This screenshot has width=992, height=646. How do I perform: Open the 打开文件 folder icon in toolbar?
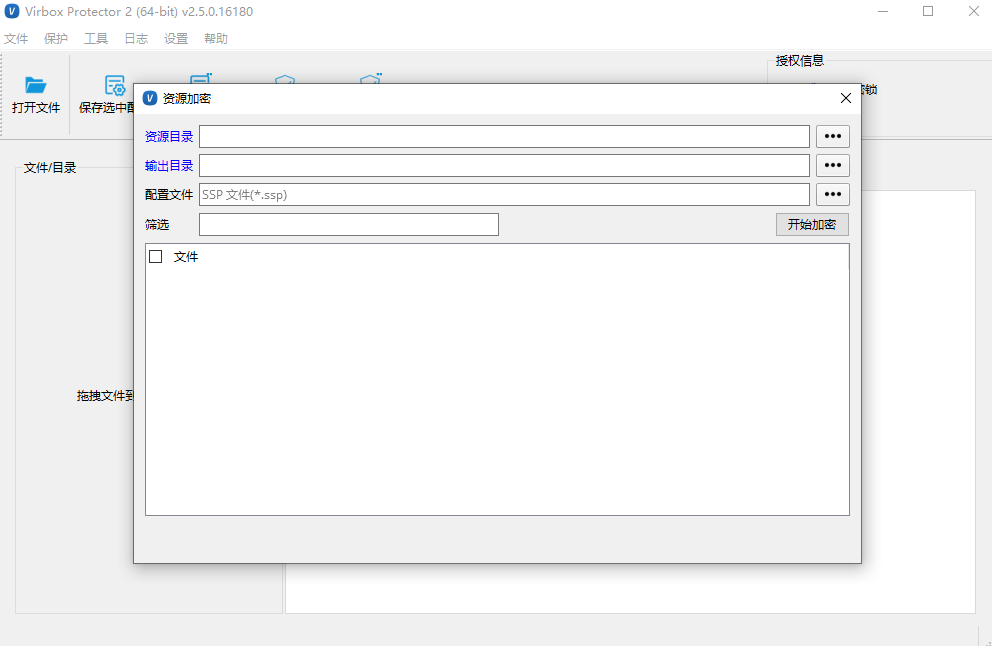(x=35, y=85)
